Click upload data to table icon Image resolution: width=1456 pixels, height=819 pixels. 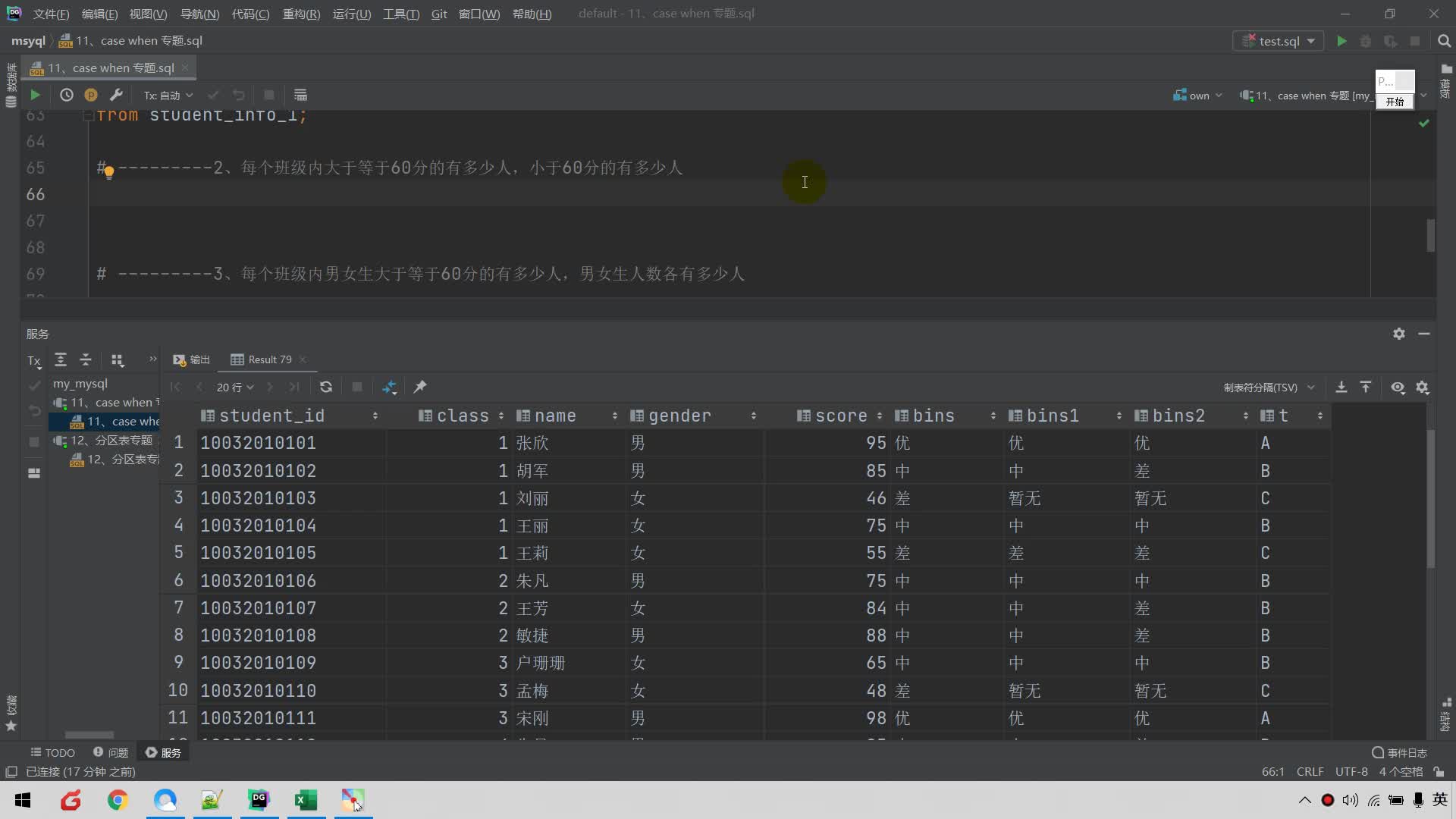pos(1366,387)
